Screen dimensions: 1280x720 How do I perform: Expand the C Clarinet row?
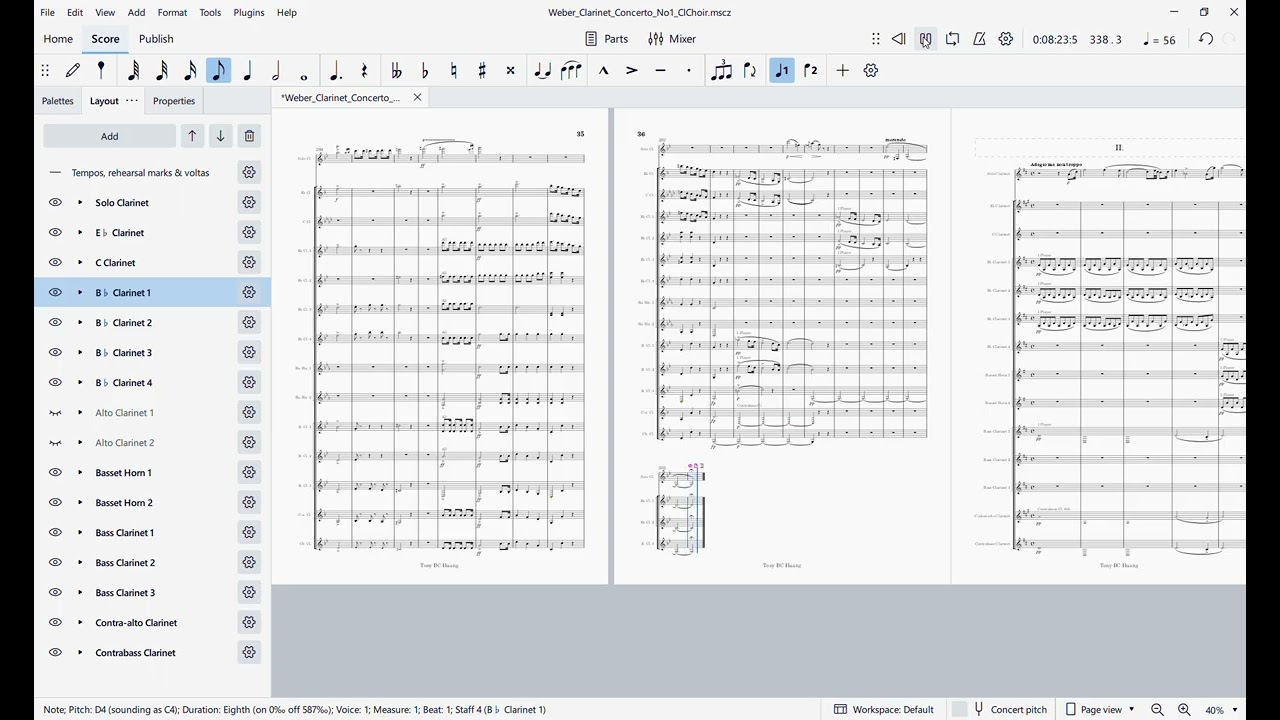(x=80, y=262)
